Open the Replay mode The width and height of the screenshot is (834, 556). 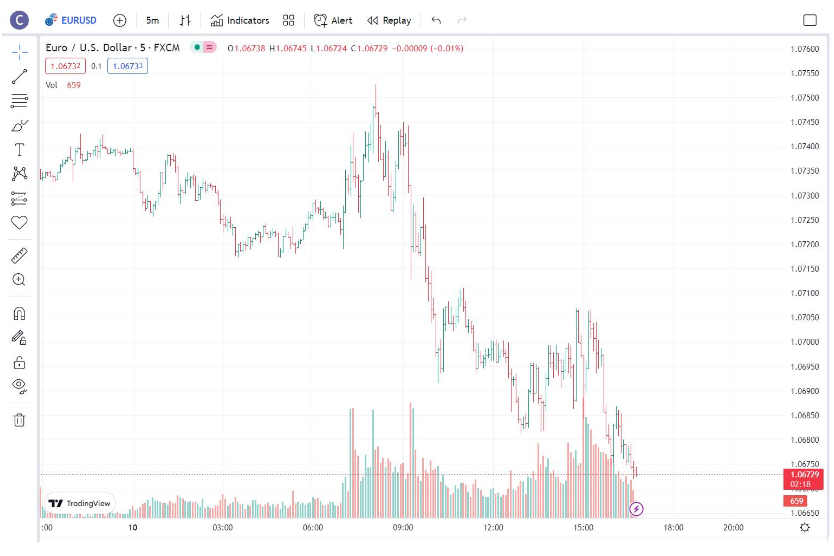(x=389, y=20)
